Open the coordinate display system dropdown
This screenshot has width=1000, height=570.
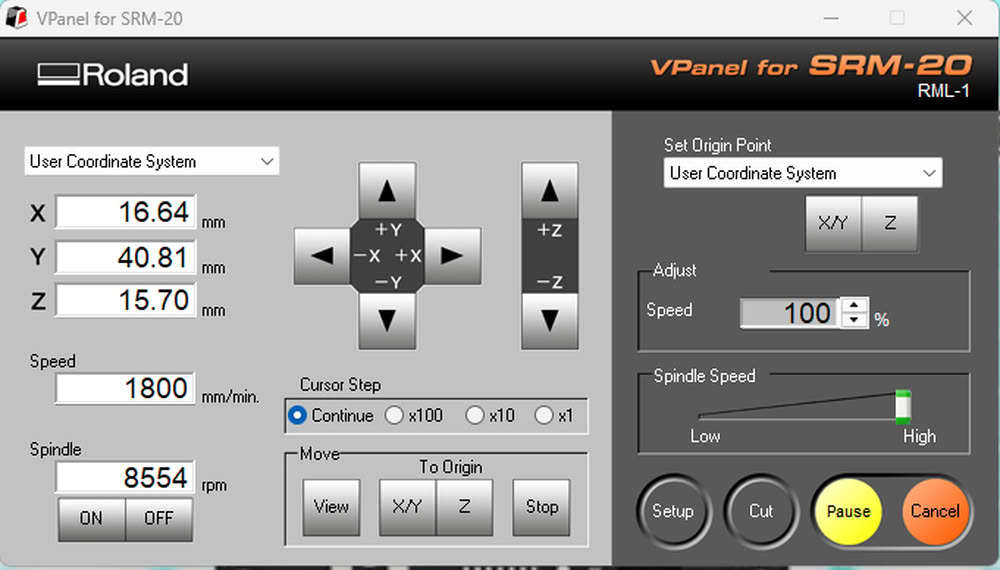152,161
